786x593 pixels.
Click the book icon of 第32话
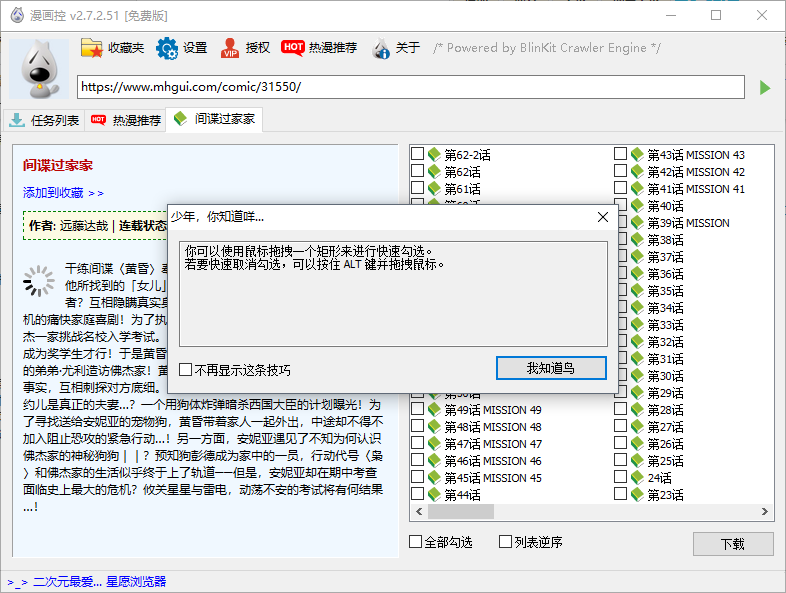pyautogui.click(x=637, y=342)
